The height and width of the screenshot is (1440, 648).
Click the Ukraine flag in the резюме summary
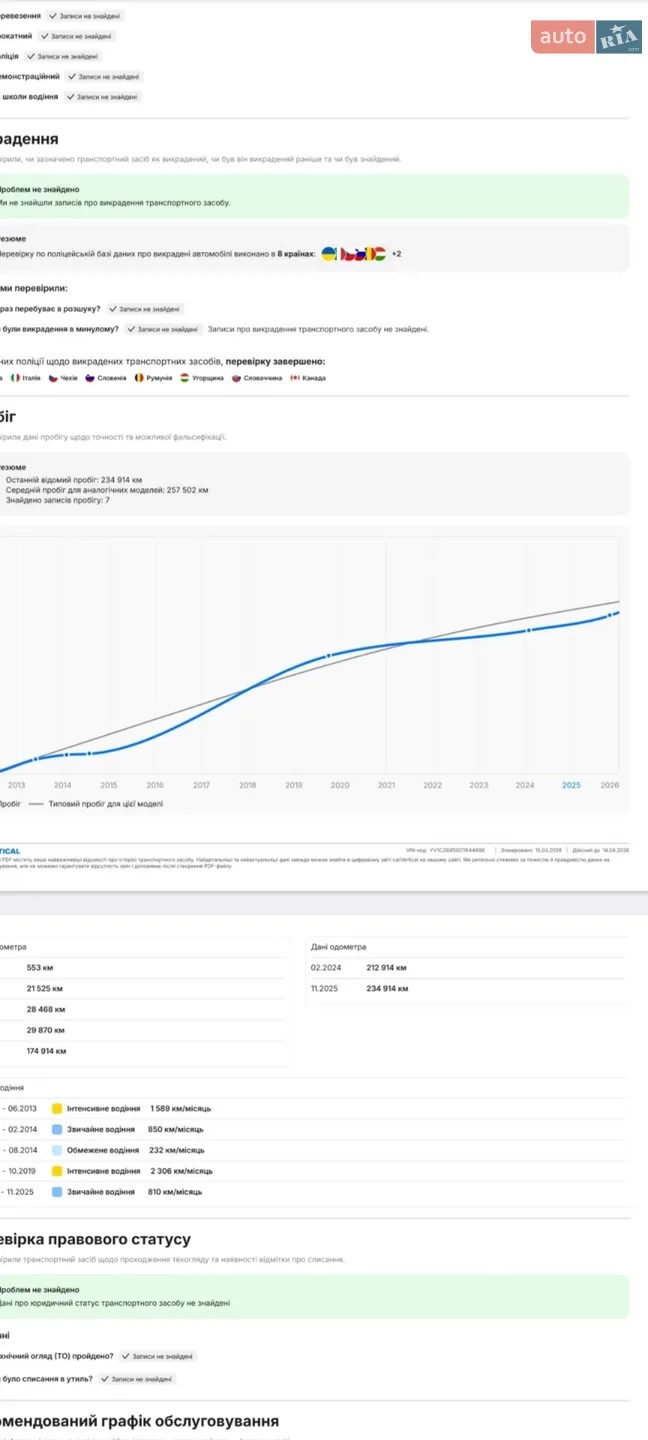(x=329, y=254)
